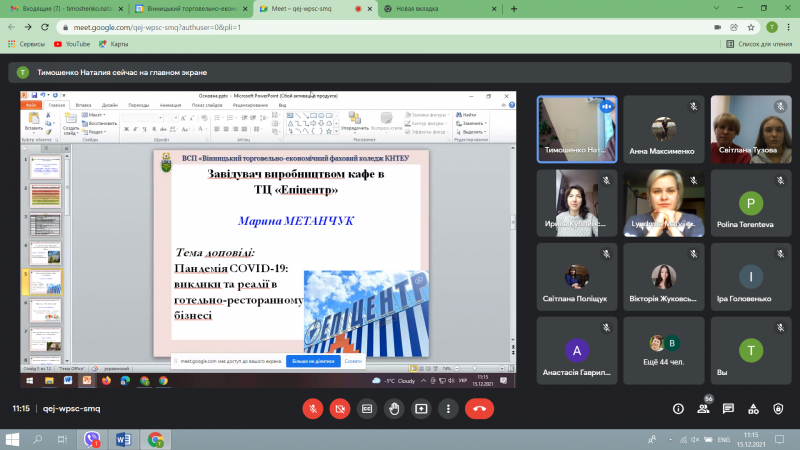This screenshot has width=800, height=450.
Task: Click Тимошенко Наталия сейчас на главном экране banner
Action: [x=399, y=72]
